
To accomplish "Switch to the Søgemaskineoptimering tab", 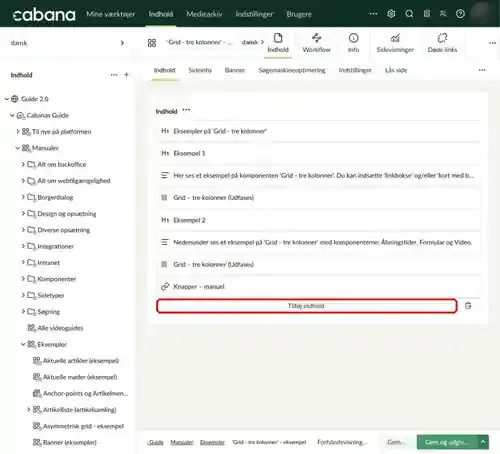I will (292, 70).
